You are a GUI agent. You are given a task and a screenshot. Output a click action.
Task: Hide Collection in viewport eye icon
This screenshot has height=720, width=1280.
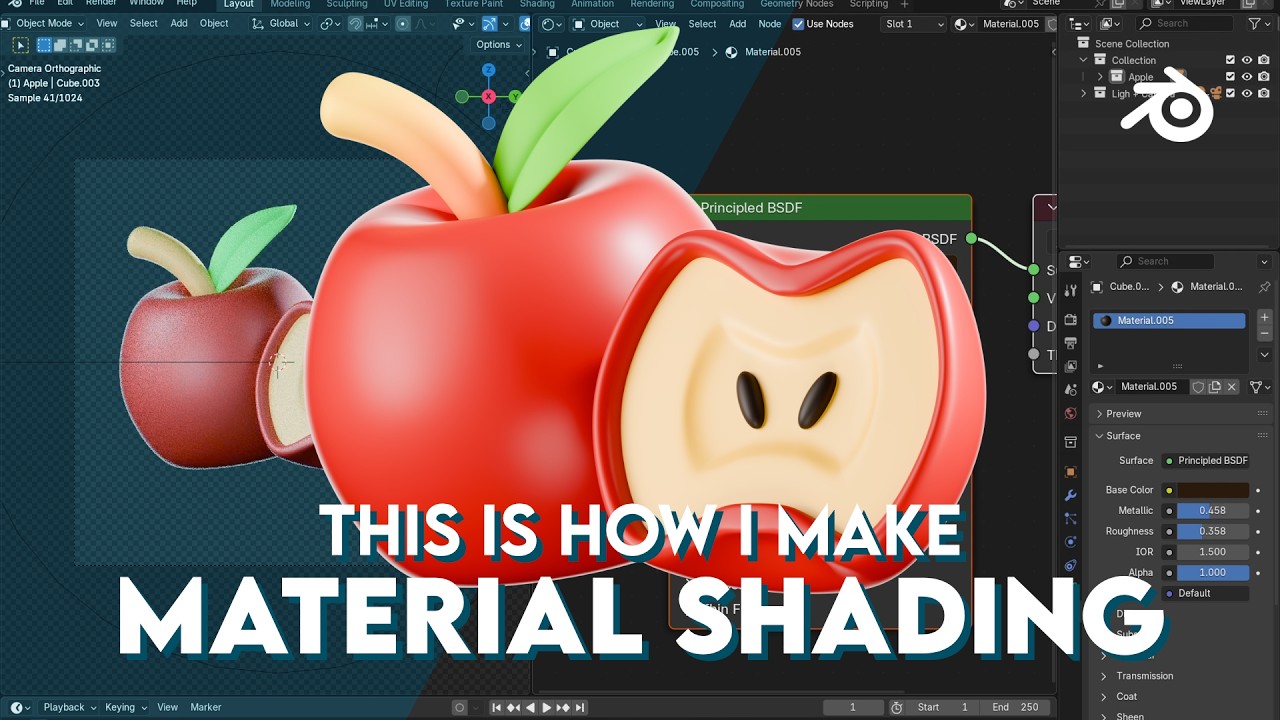click(1247, 60)
